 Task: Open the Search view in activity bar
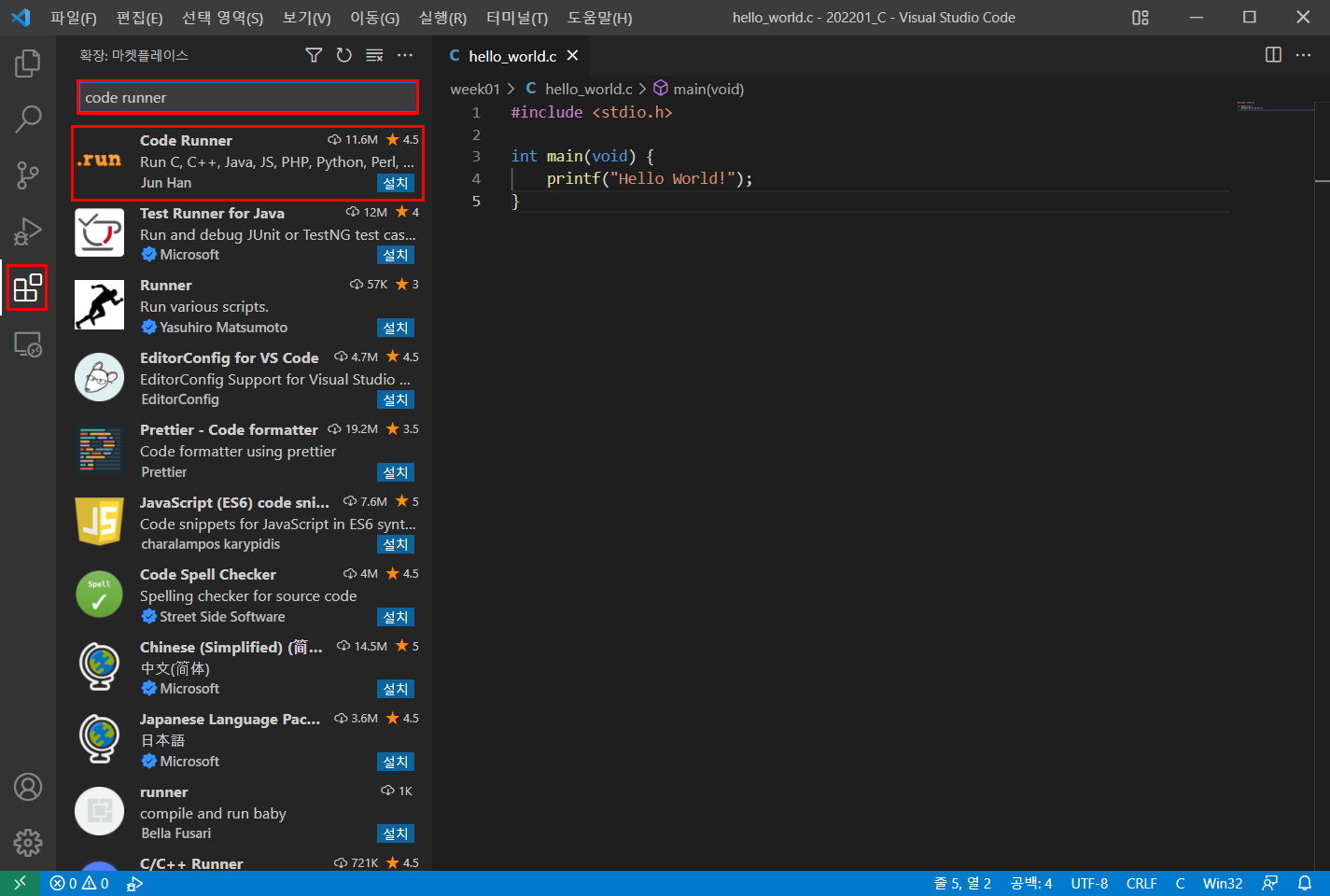coord(28,119)
